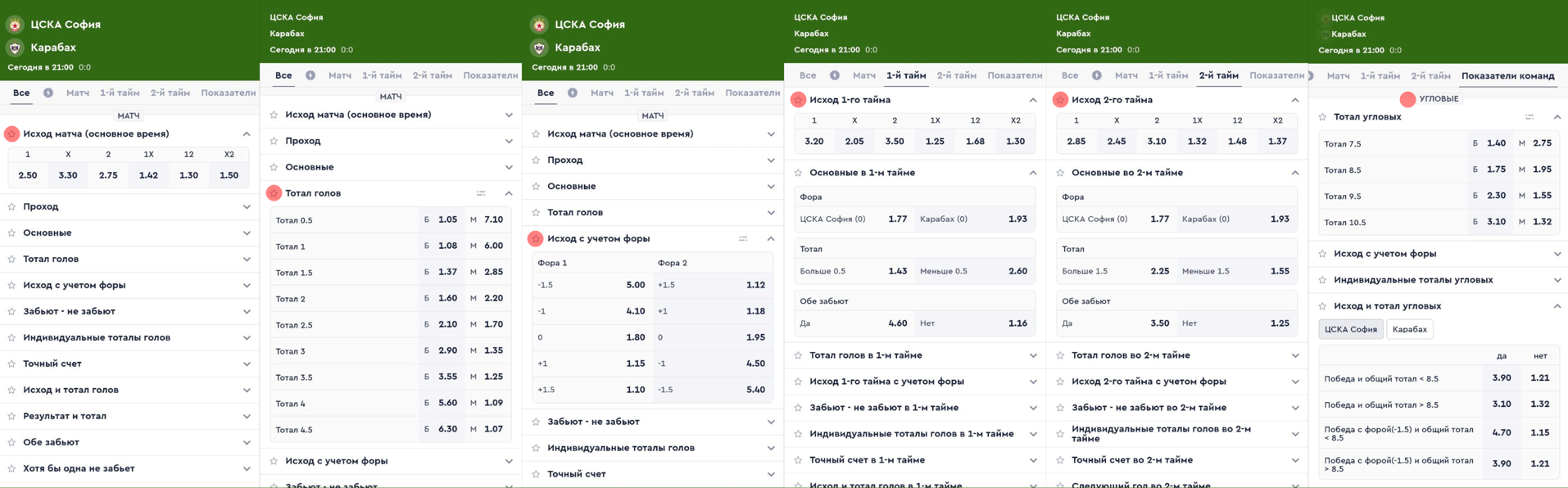
Task: Click star beside "Индивидуальные тоталы угловых"
Action: 1322,280
